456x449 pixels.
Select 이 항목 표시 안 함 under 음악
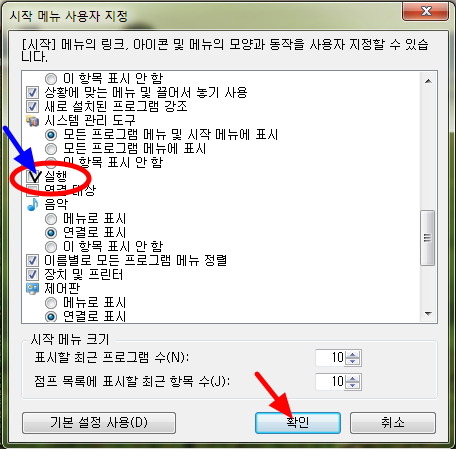(51, 247)
